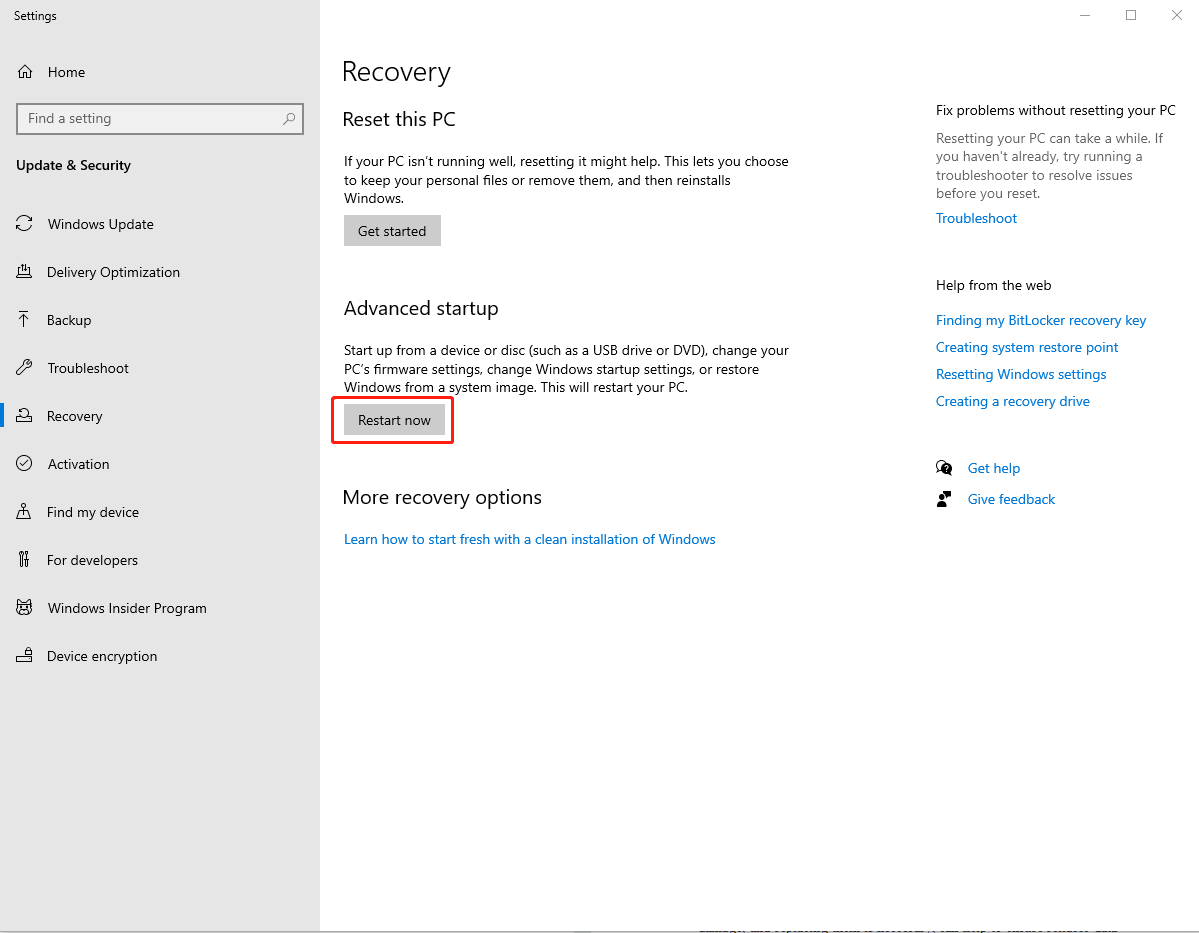Focus the Find a setting field
Viewport: 1199px width, 933px height.
pos(150,118)
